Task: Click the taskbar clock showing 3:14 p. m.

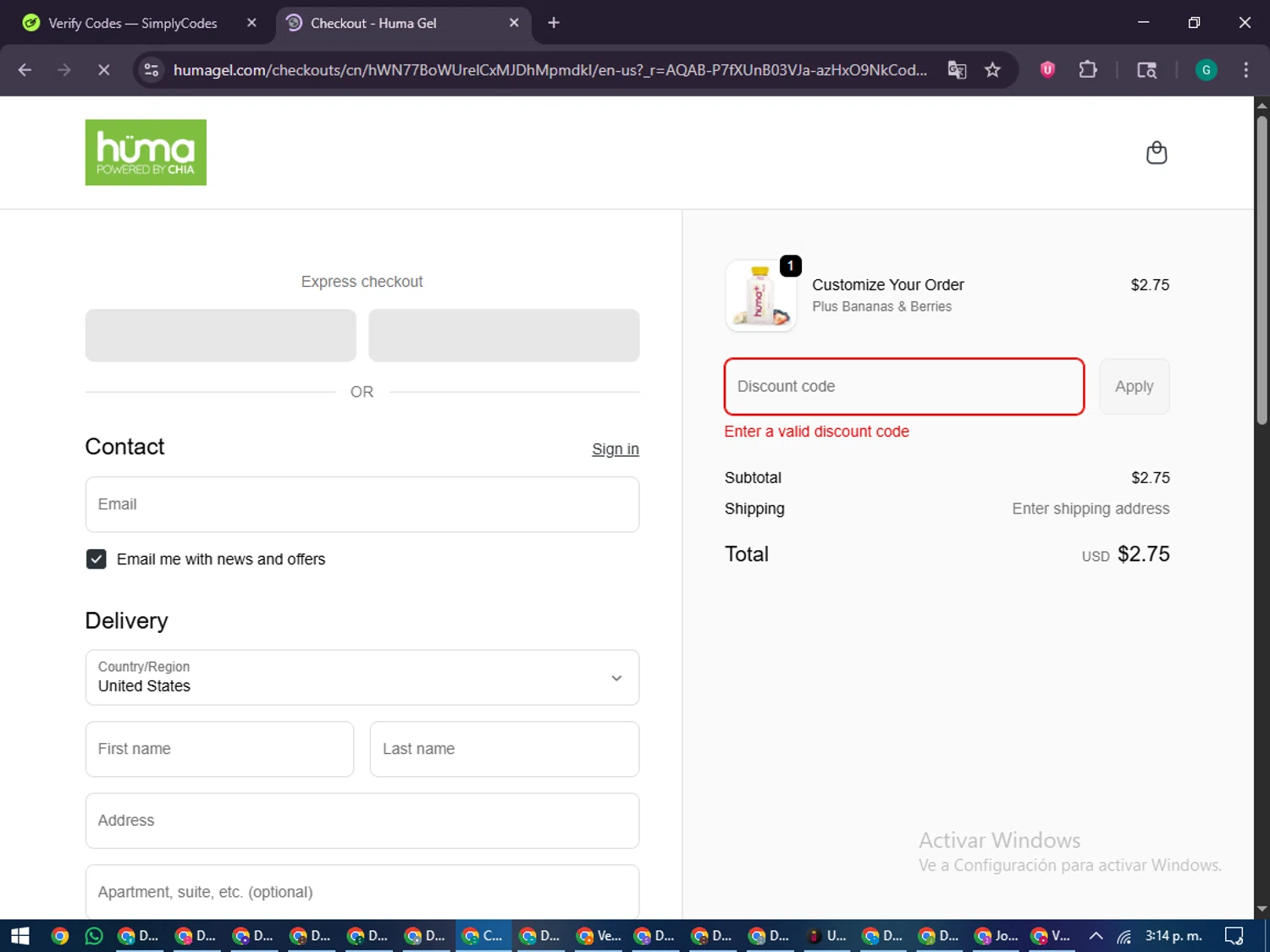Action: (1173, 936)
